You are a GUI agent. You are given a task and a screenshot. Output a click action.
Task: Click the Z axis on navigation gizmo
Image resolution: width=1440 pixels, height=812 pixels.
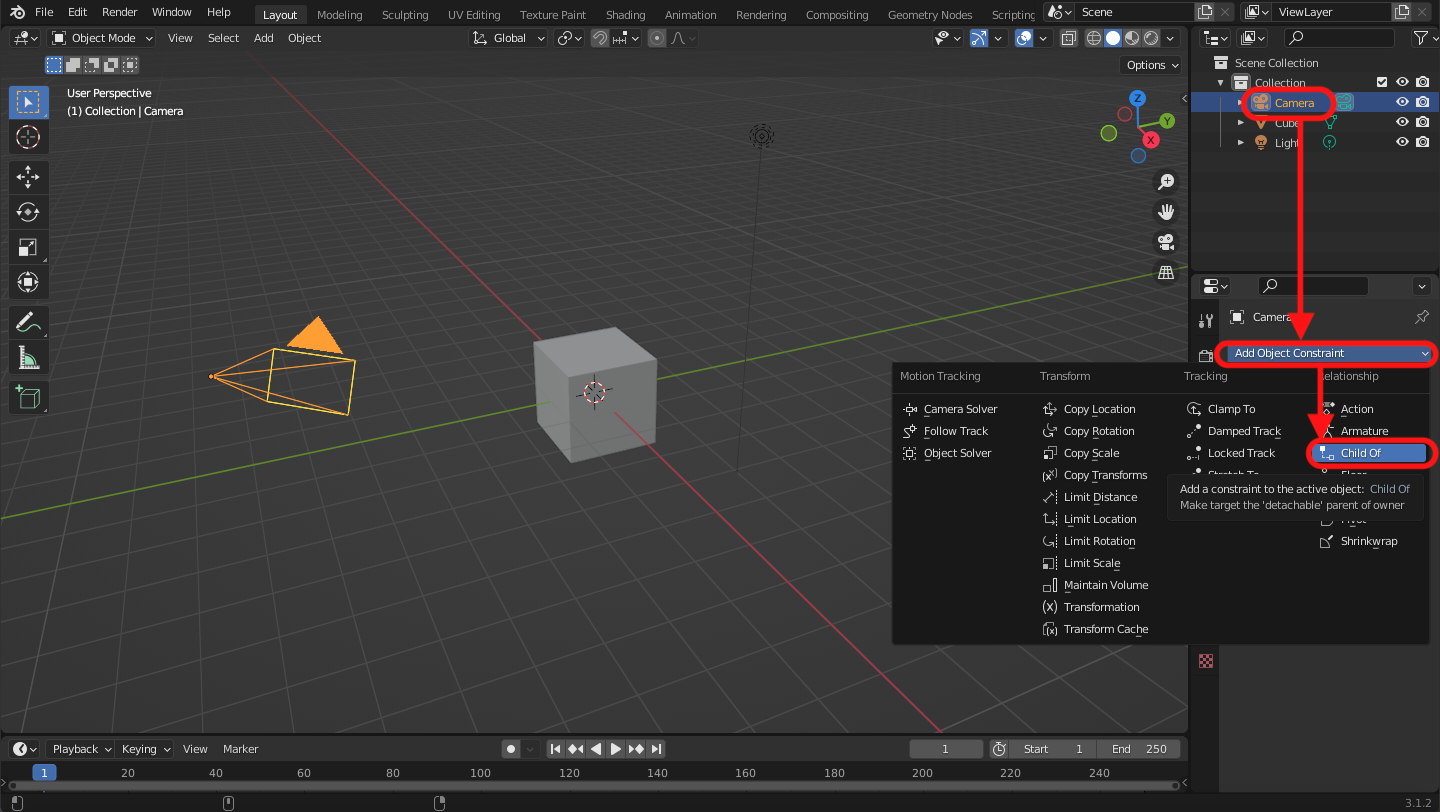pos(1137,98)
